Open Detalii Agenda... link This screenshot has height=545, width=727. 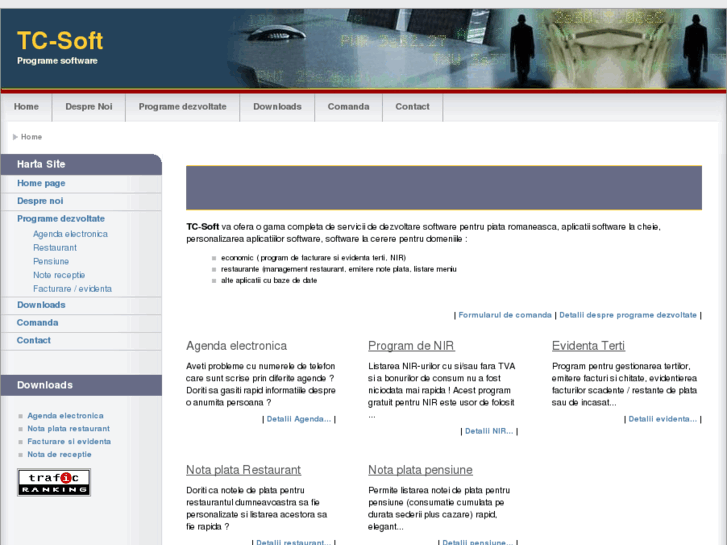pyautogui.click(x=299, y=419)
